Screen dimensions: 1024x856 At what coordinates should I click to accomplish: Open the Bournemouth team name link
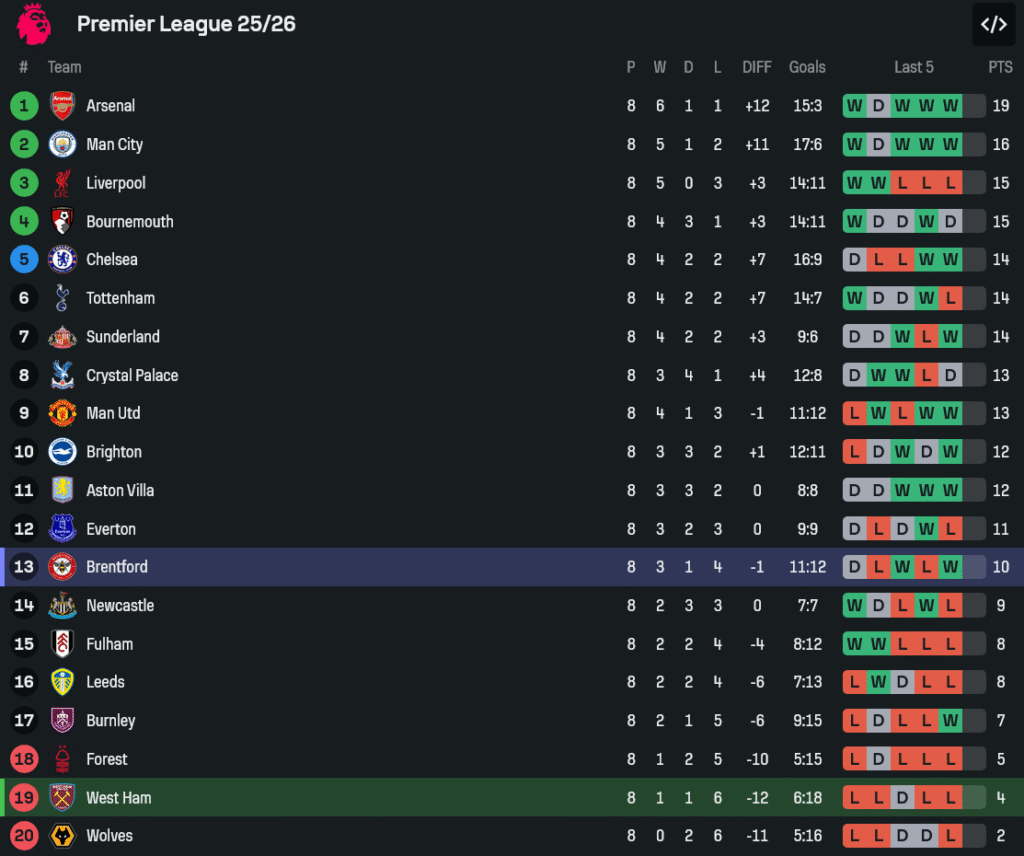[x=130, y=222]
